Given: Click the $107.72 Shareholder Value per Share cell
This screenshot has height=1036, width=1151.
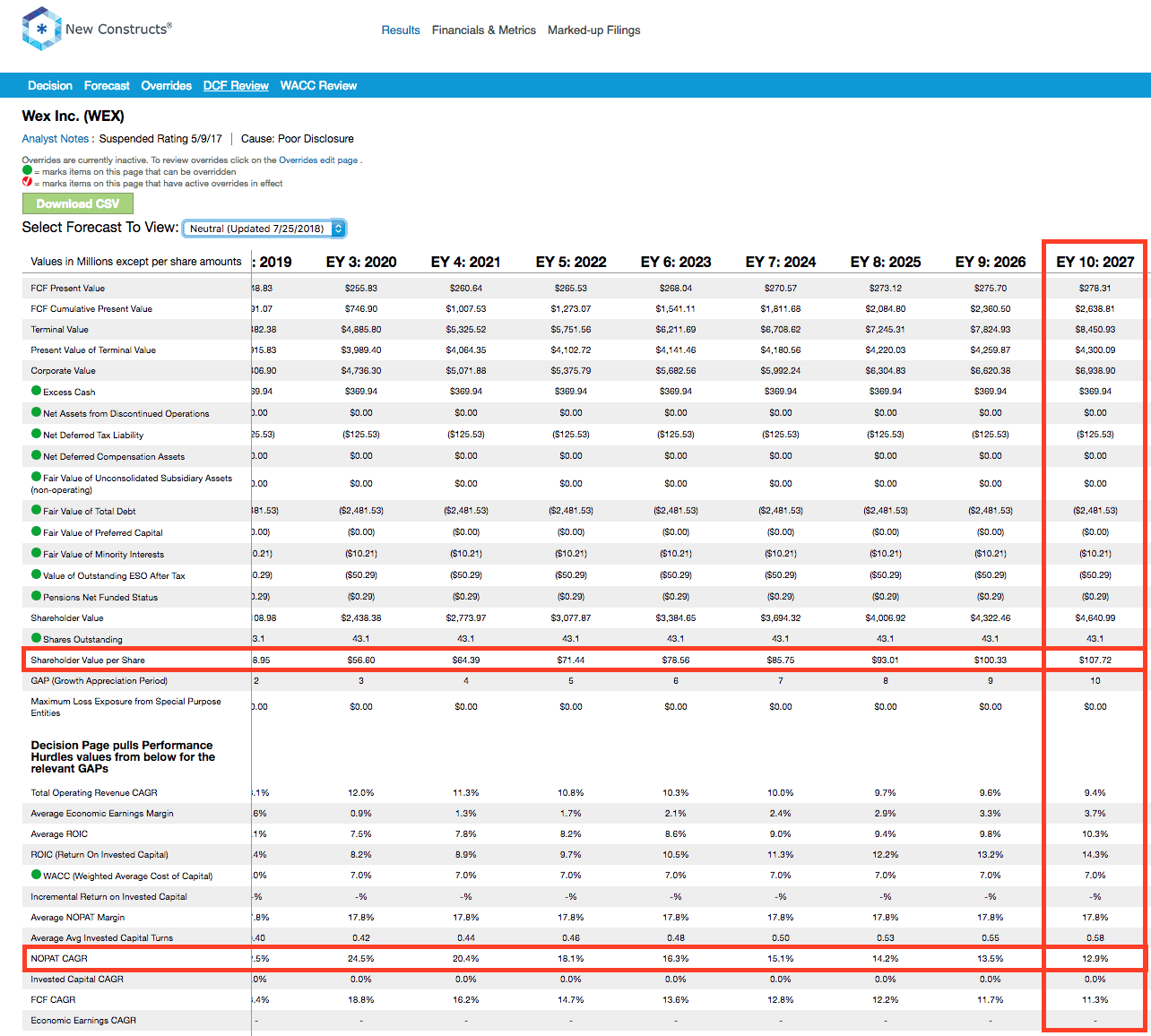Looking at the screenshot, I should (x=1095, y=660).
